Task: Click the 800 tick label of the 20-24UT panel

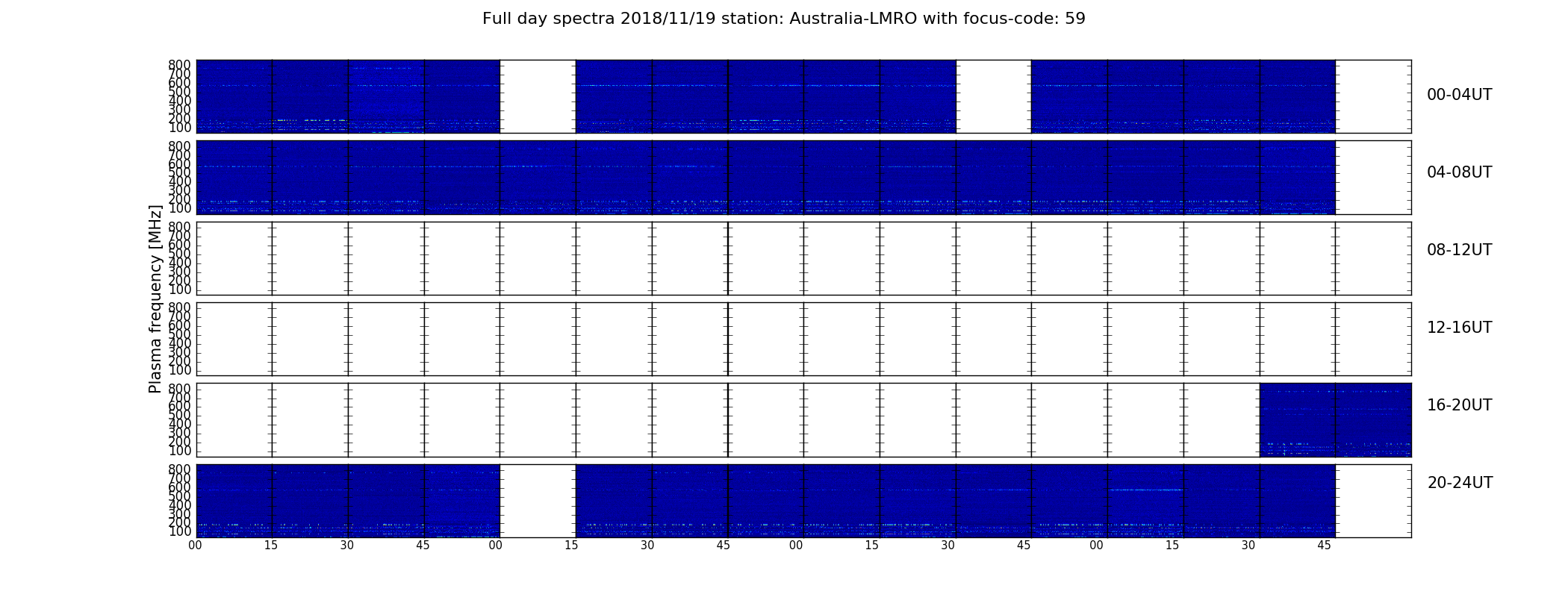Action: (x=180, y=469)
